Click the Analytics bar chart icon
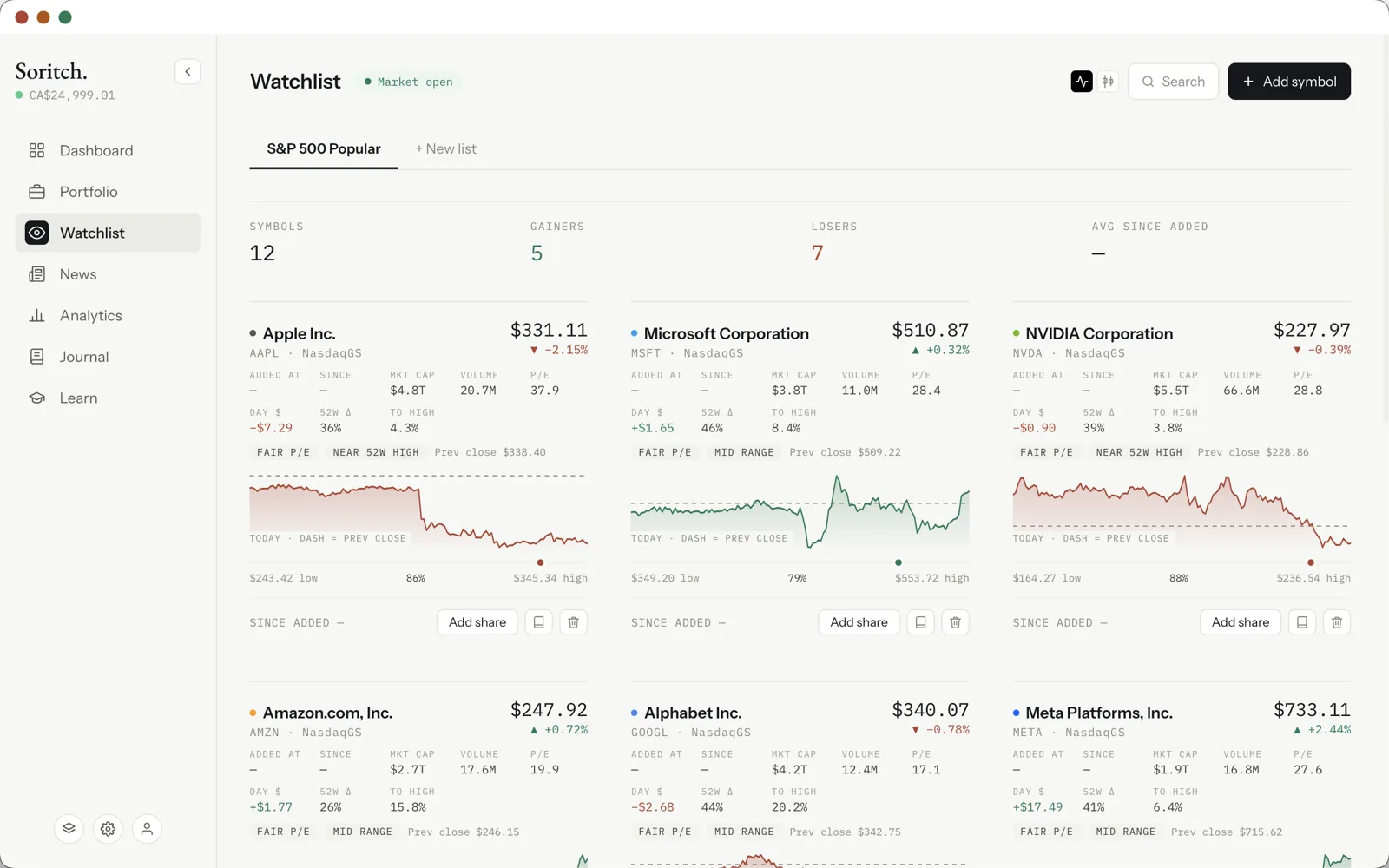 point(36,316)
